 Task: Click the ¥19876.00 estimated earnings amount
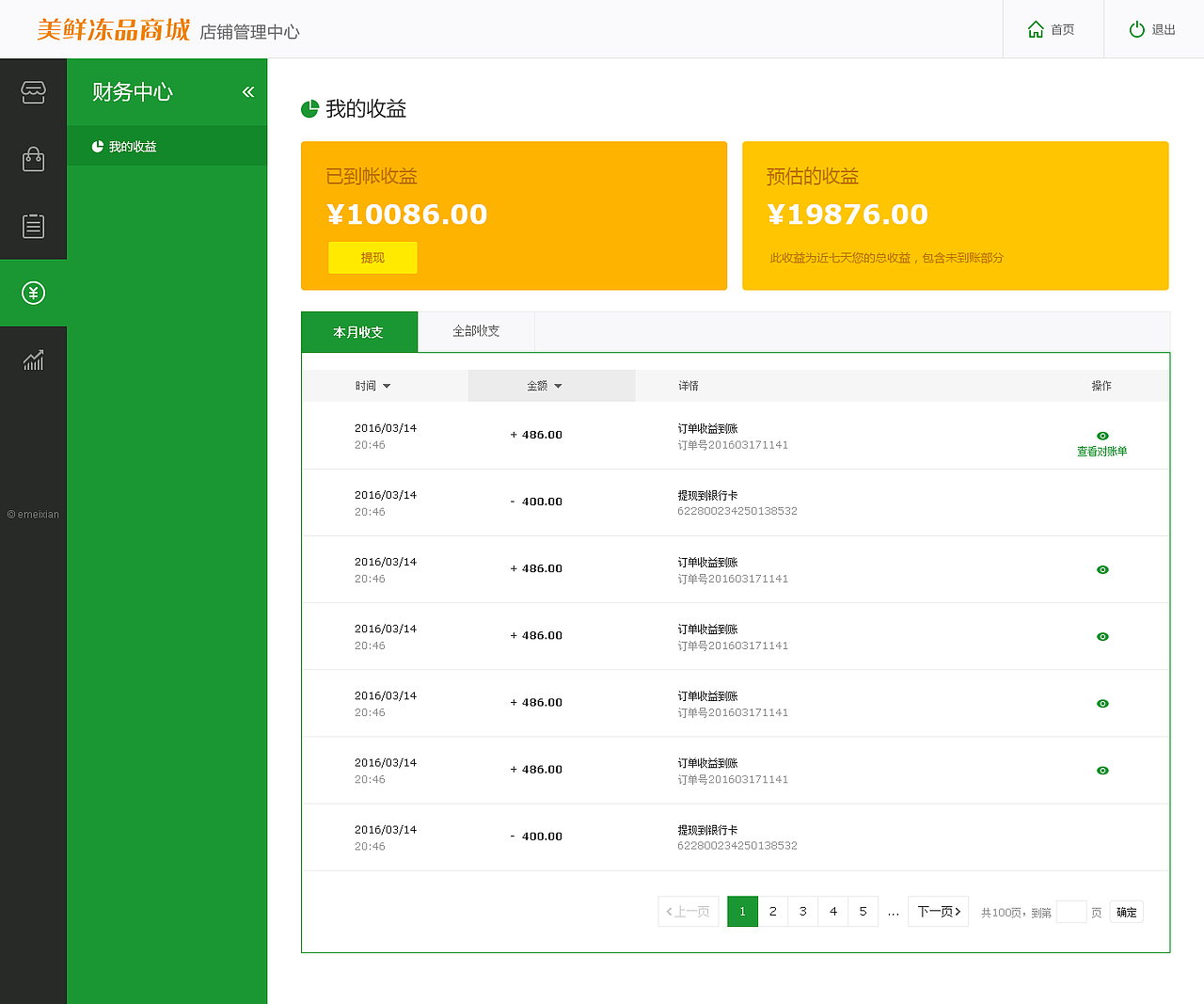coord(848,215)
